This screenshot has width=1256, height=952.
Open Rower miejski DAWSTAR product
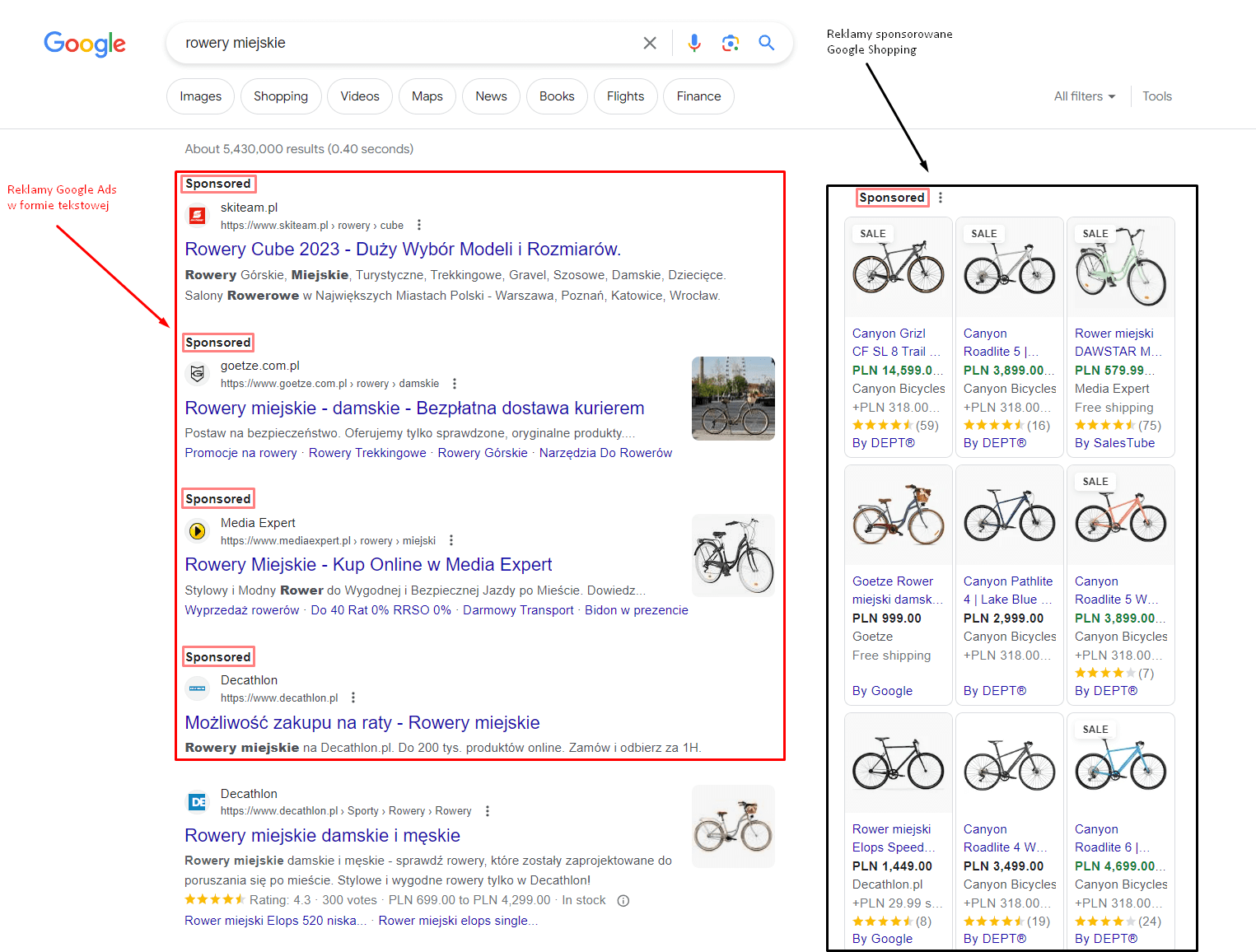[x=1118, y=343]
